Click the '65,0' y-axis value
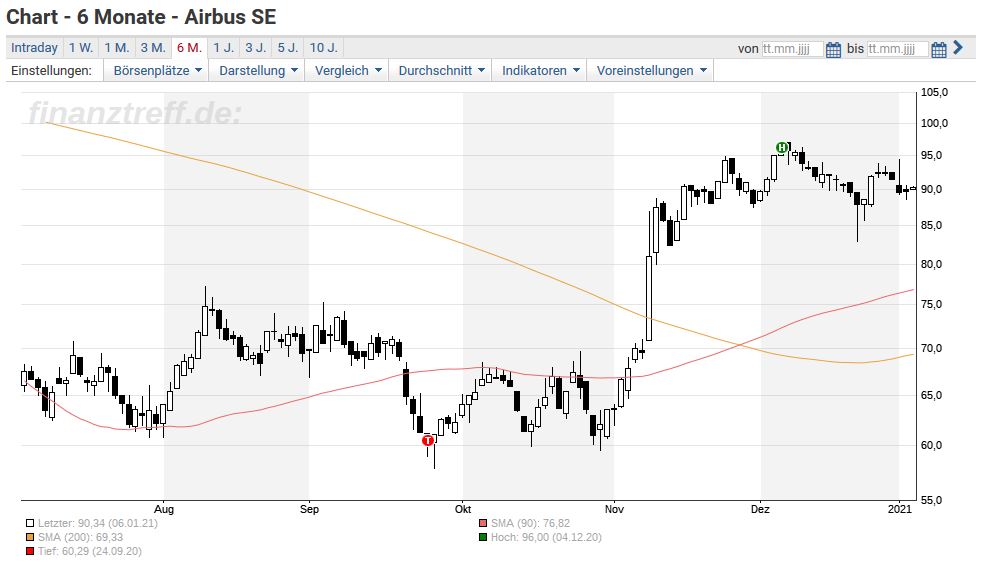This screenshot has width=986, height=564. (931, 395)
